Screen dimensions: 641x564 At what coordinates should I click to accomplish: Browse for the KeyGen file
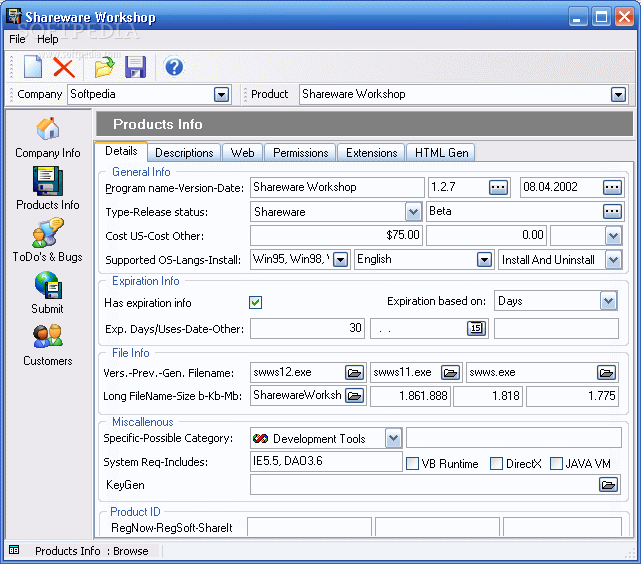coord(609,485)
